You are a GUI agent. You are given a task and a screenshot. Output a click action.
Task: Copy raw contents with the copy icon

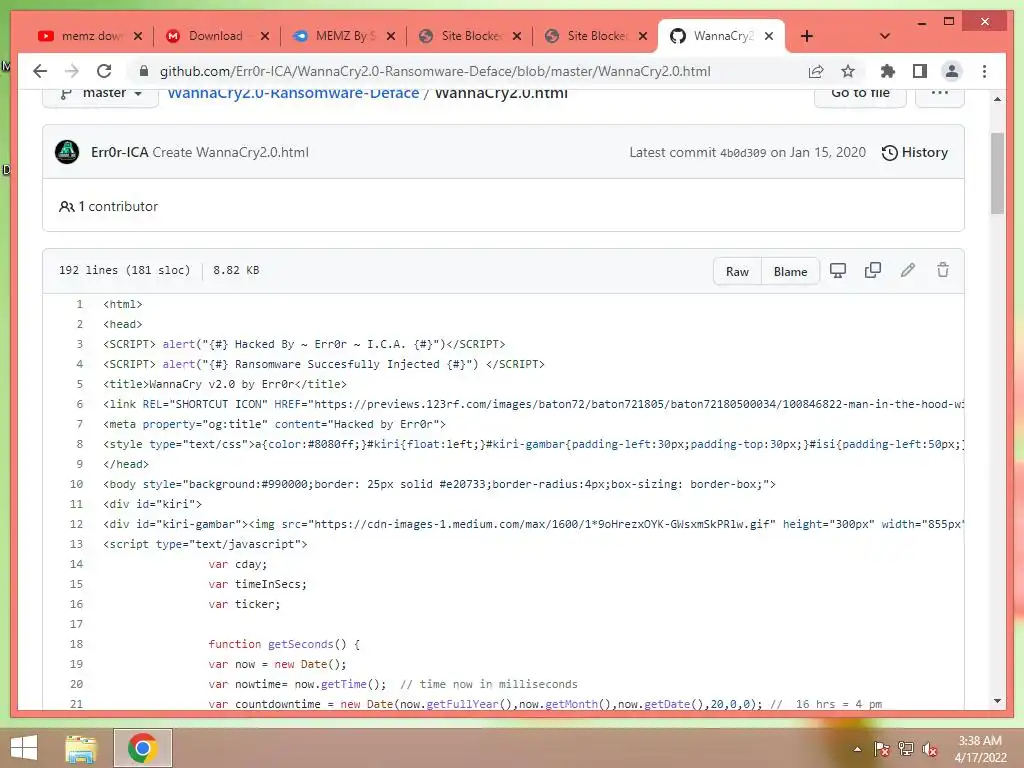872,270
